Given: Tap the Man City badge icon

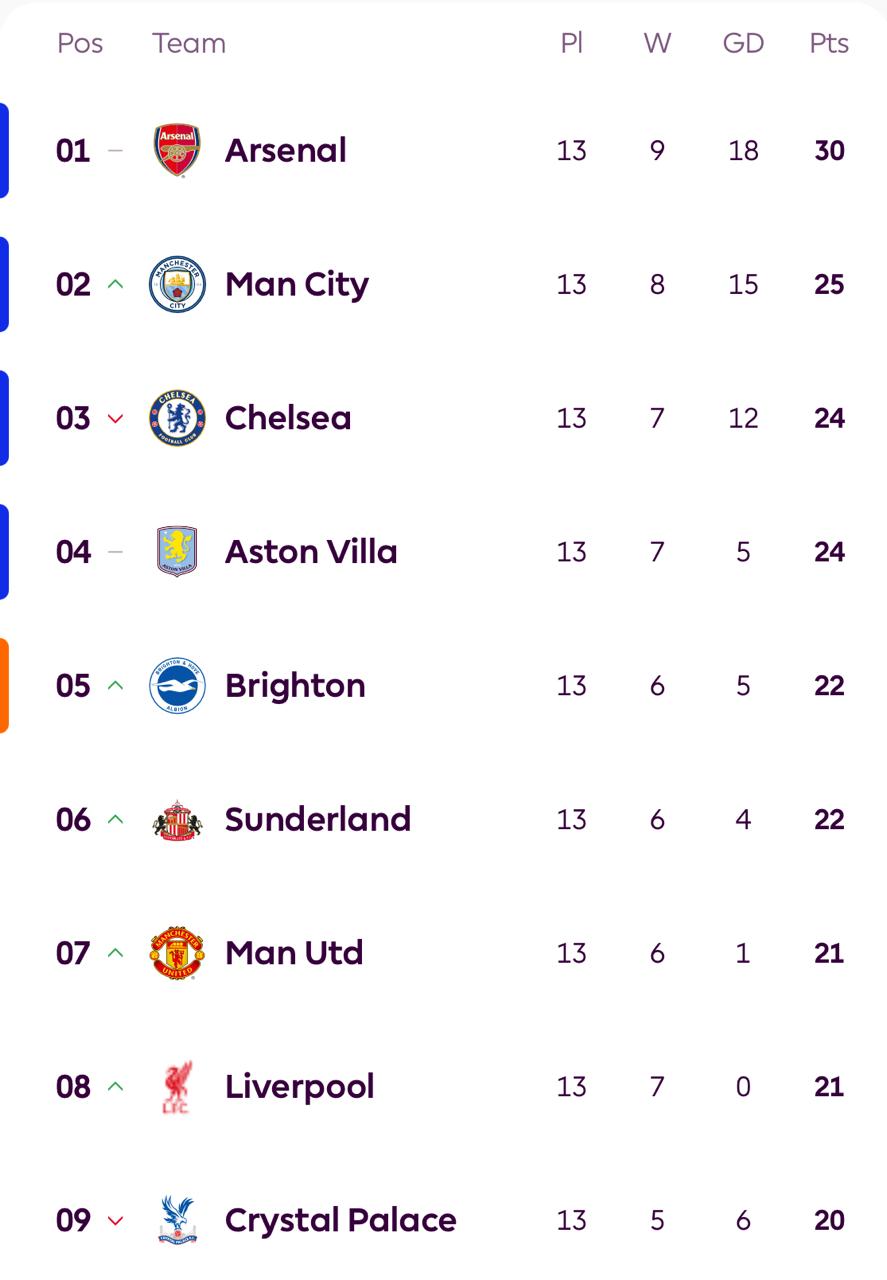Looking at the screenshot, I should pos(177,285).
